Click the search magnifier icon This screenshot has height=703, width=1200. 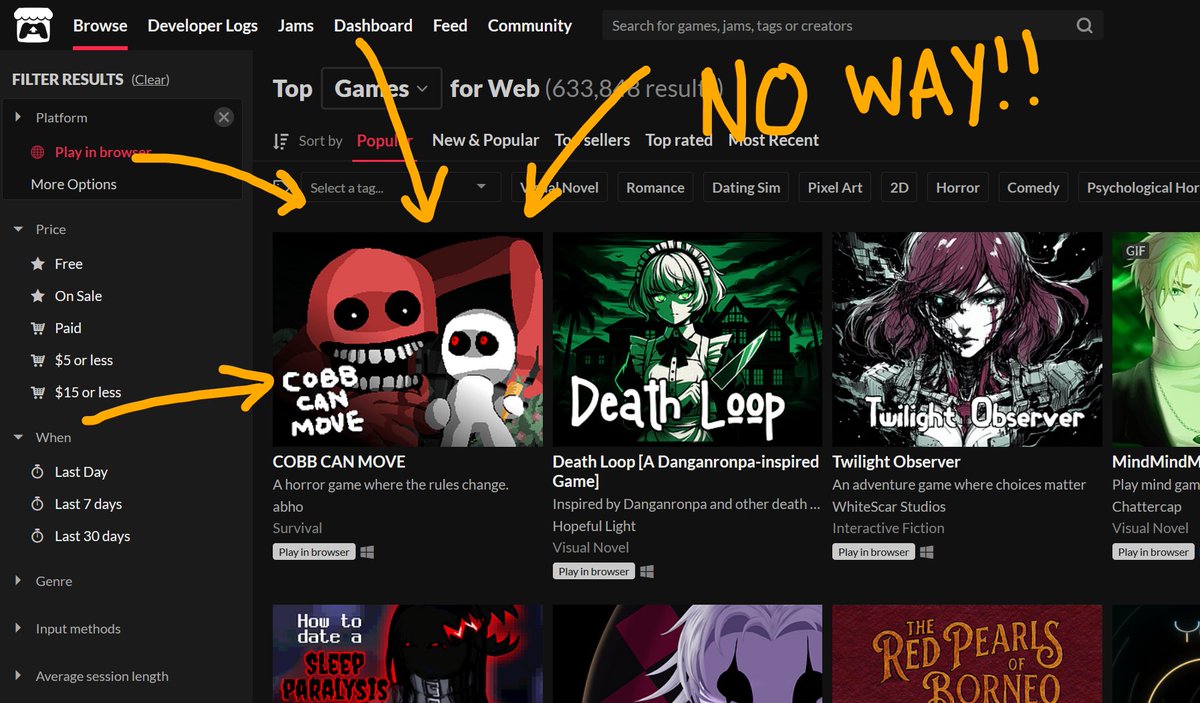(x=1085, y=26)
